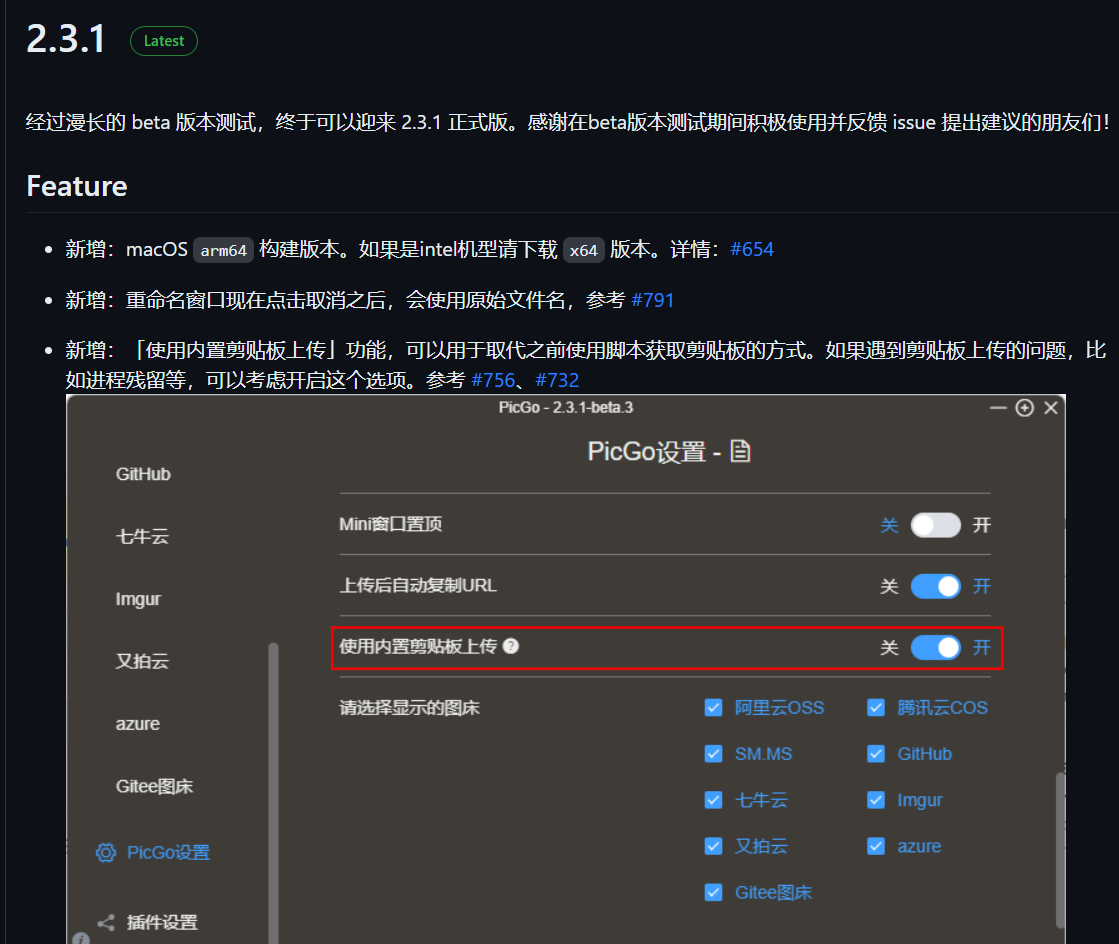Uncheck the SM.MS checkbox

[713, 753]
